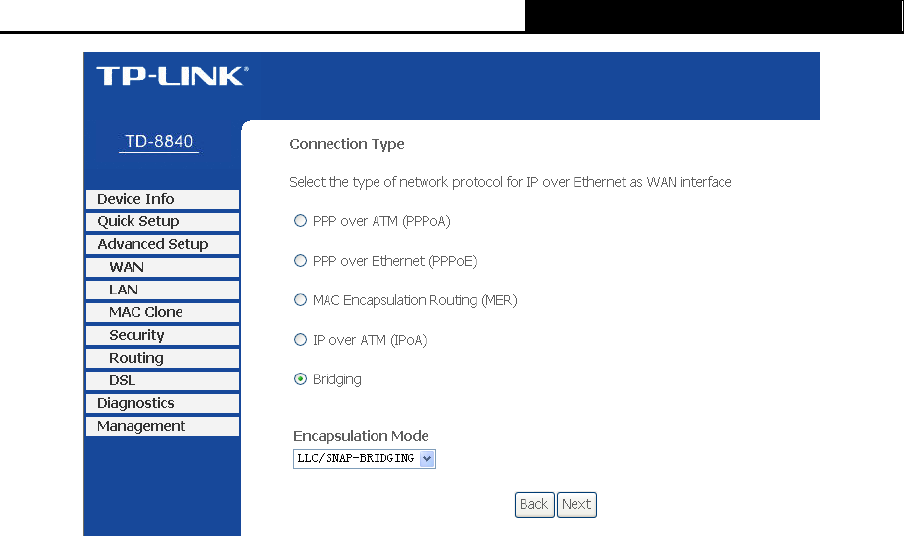Click the TD-8840 model link

(159, 141)
